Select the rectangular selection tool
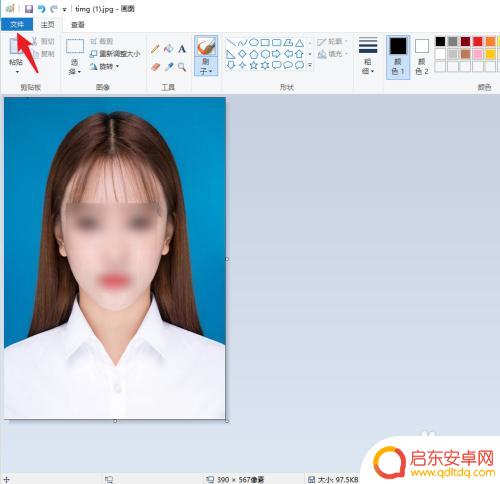This screenshot has width=500, height=484. pos(75,46)
